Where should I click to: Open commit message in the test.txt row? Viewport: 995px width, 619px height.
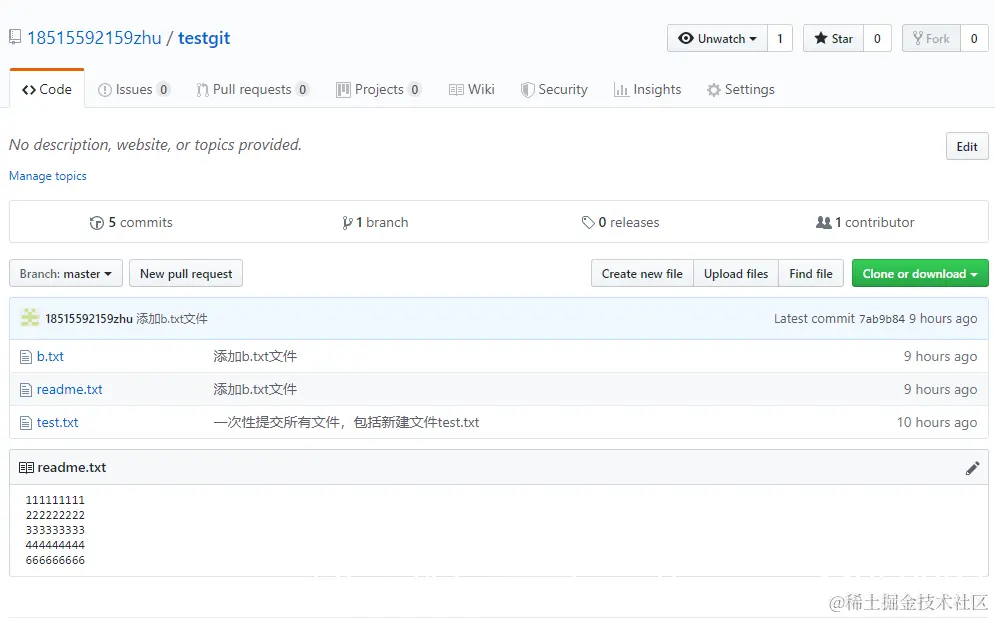click(346, 423)
